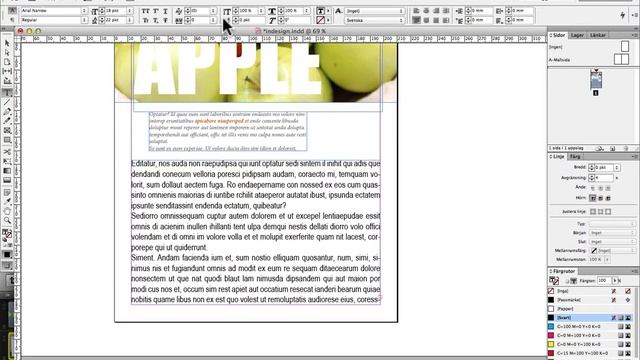Select the [Papper] swatch row
The image size is (640, 360).
590,309
